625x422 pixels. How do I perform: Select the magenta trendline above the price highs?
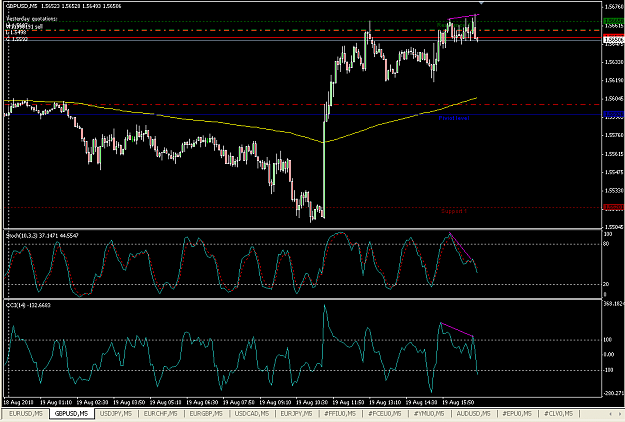[x=463, y=17]
